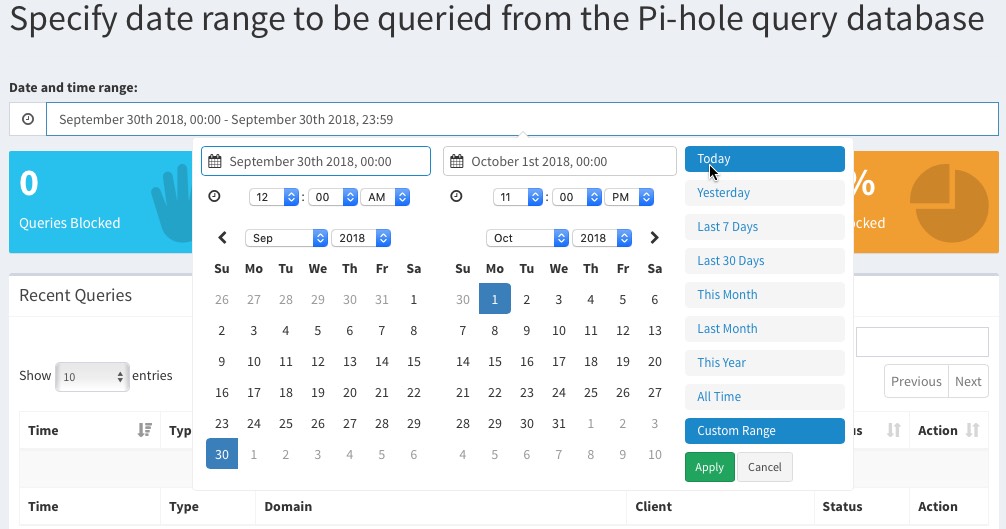The image size is (1006, 529).
Task: Cancel the date range picker
Action: [765, 467]
